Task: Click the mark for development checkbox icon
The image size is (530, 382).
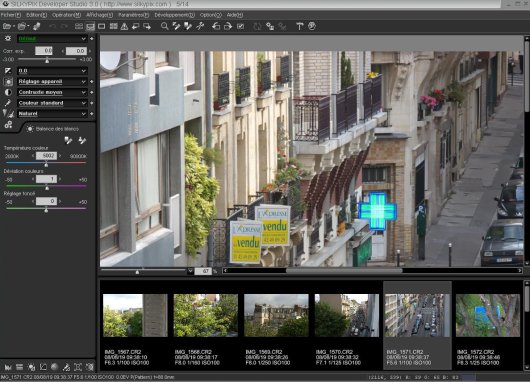Action: coord(240,26)
